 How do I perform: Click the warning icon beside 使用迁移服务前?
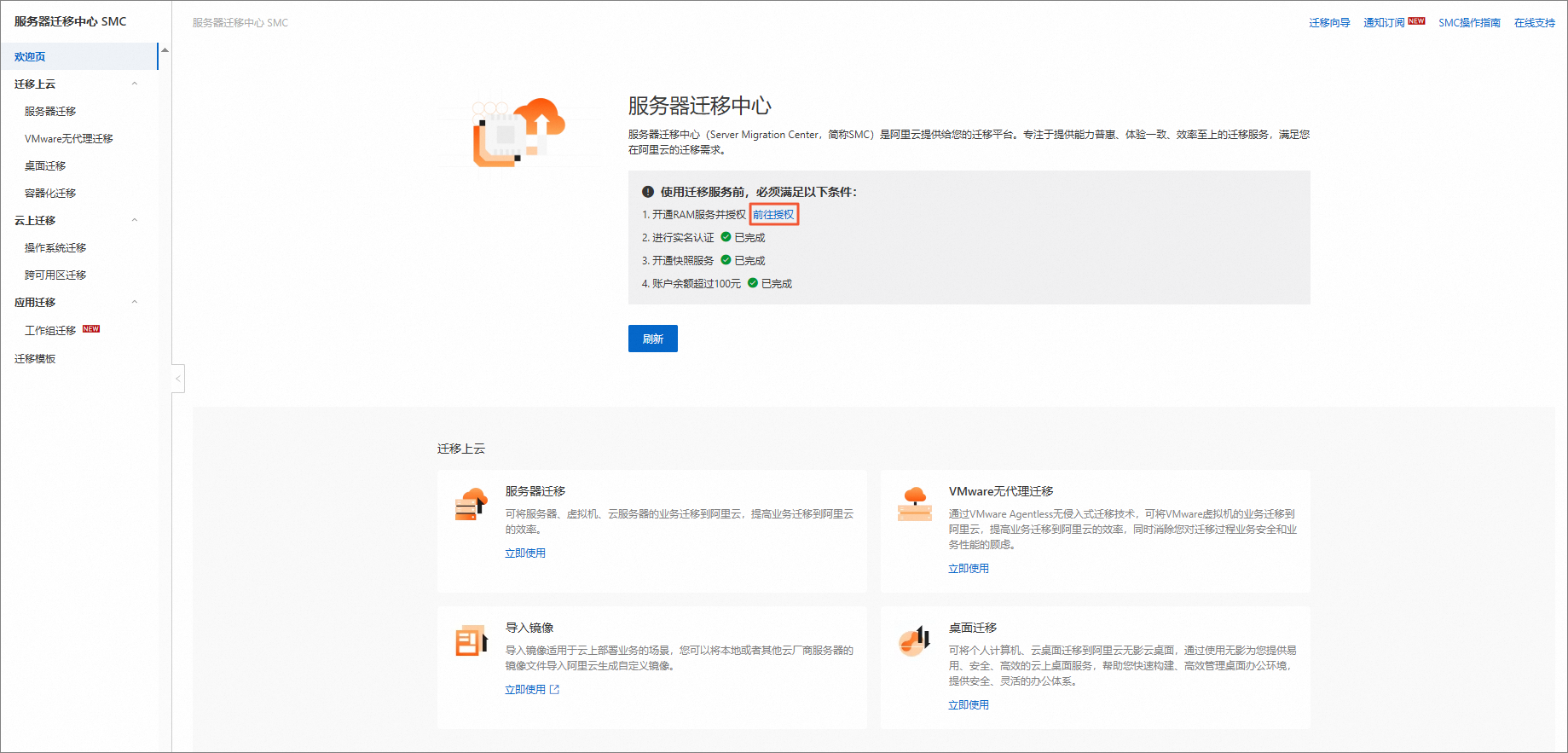pyautogui.click(x=648, y=192)
